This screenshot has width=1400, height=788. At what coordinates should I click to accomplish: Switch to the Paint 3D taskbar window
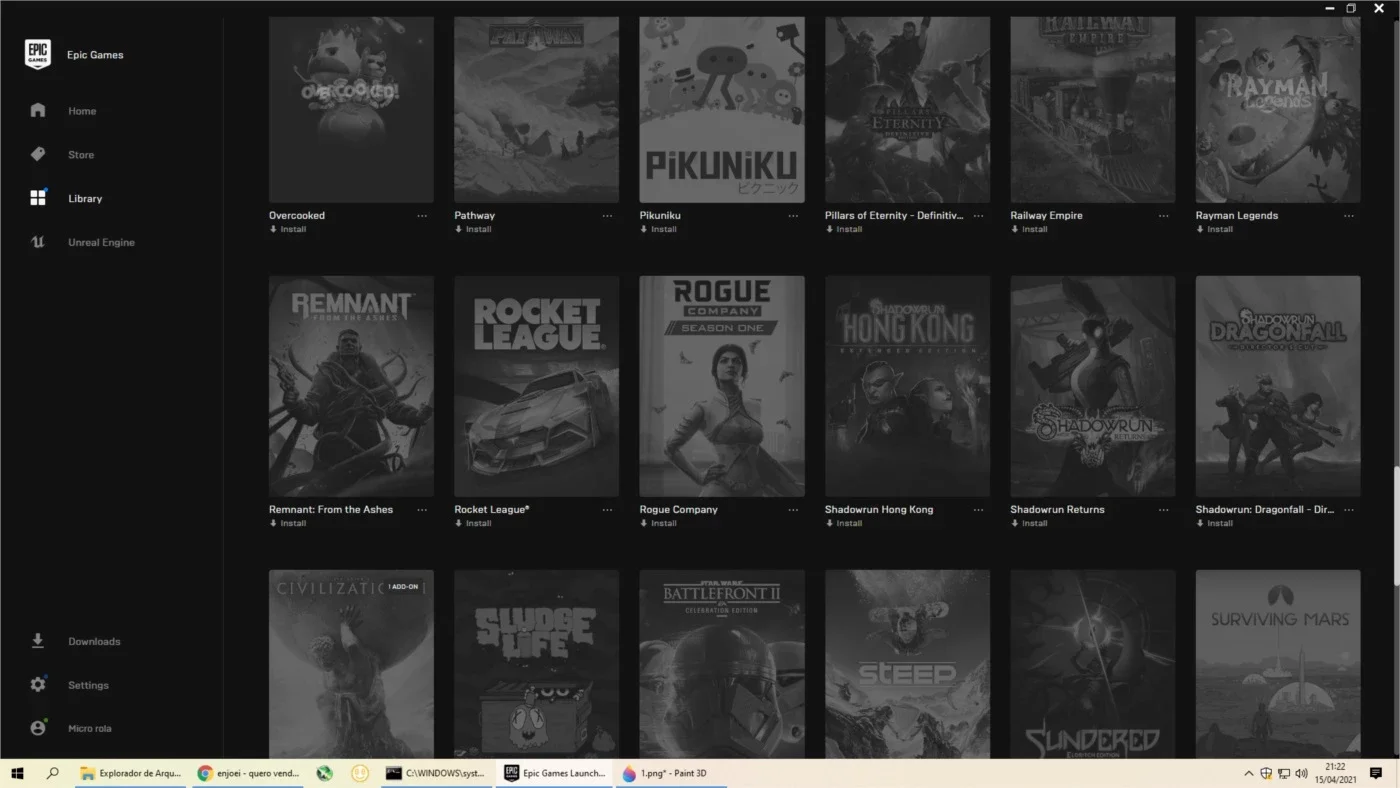[x=670, y=773]
